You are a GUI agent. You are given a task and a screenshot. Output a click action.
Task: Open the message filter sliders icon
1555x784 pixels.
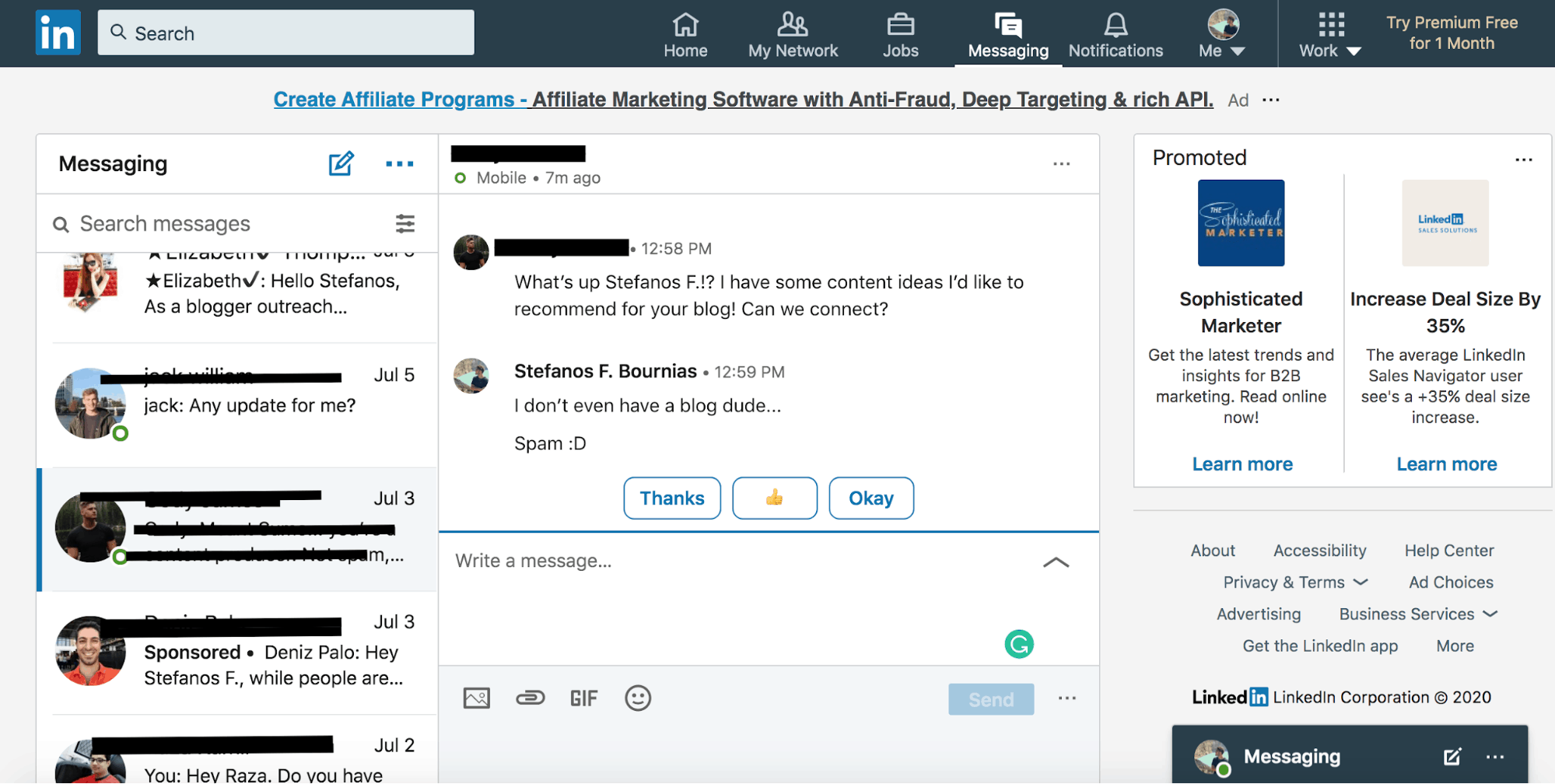[405, 224]
